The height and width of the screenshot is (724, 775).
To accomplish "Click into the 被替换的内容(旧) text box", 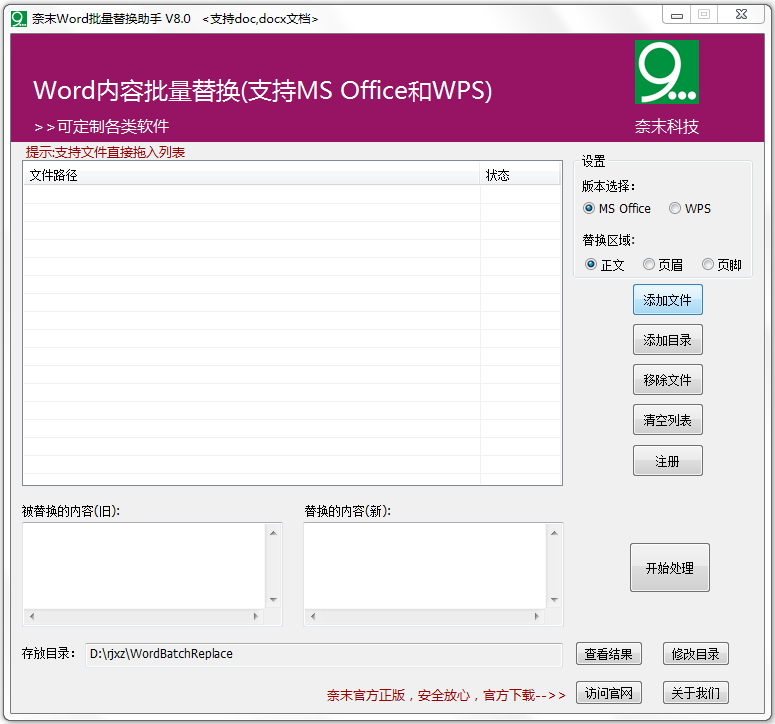I will tap(143, 565).
